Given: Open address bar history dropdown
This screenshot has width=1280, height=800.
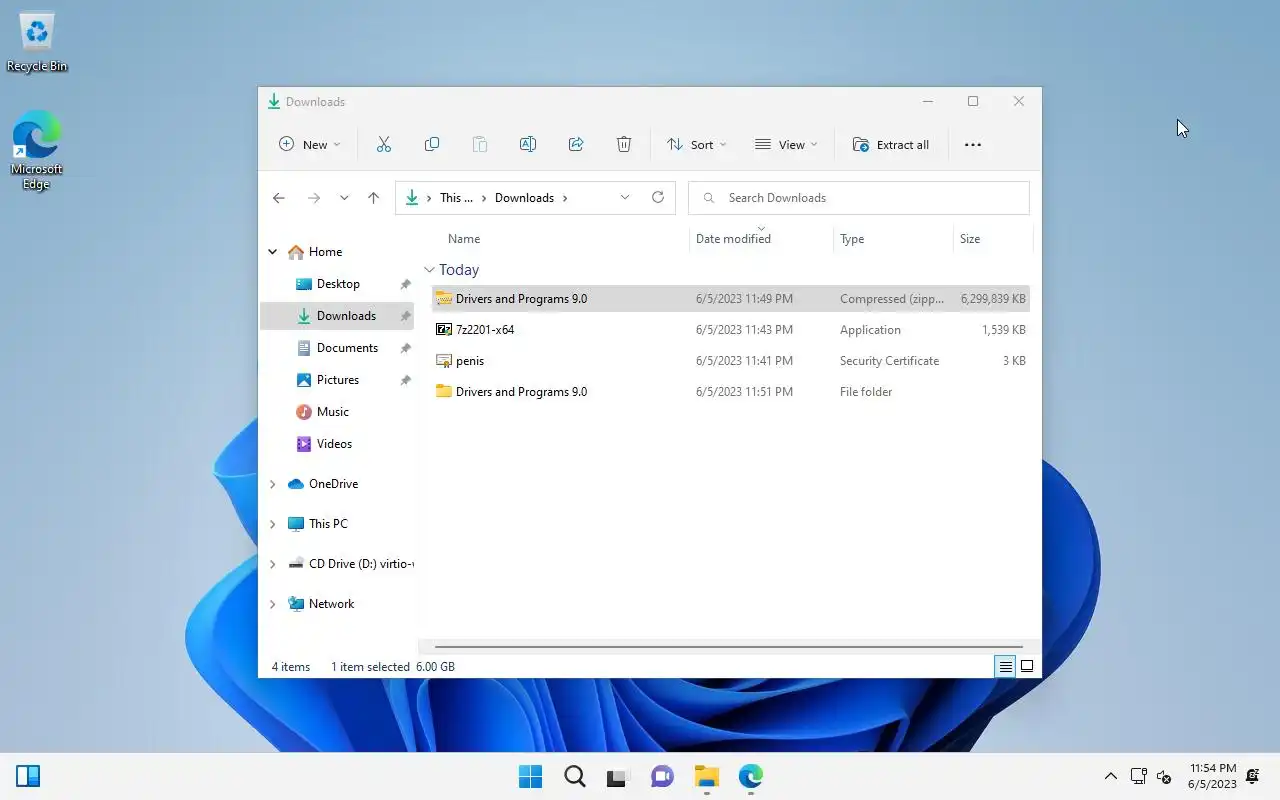Looking at the screenshot, I should [x=625, y=197].
